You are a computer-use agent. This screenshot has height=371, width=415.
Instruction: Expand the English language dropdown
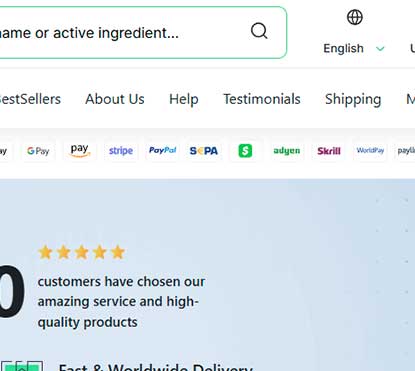pos(354,49)
